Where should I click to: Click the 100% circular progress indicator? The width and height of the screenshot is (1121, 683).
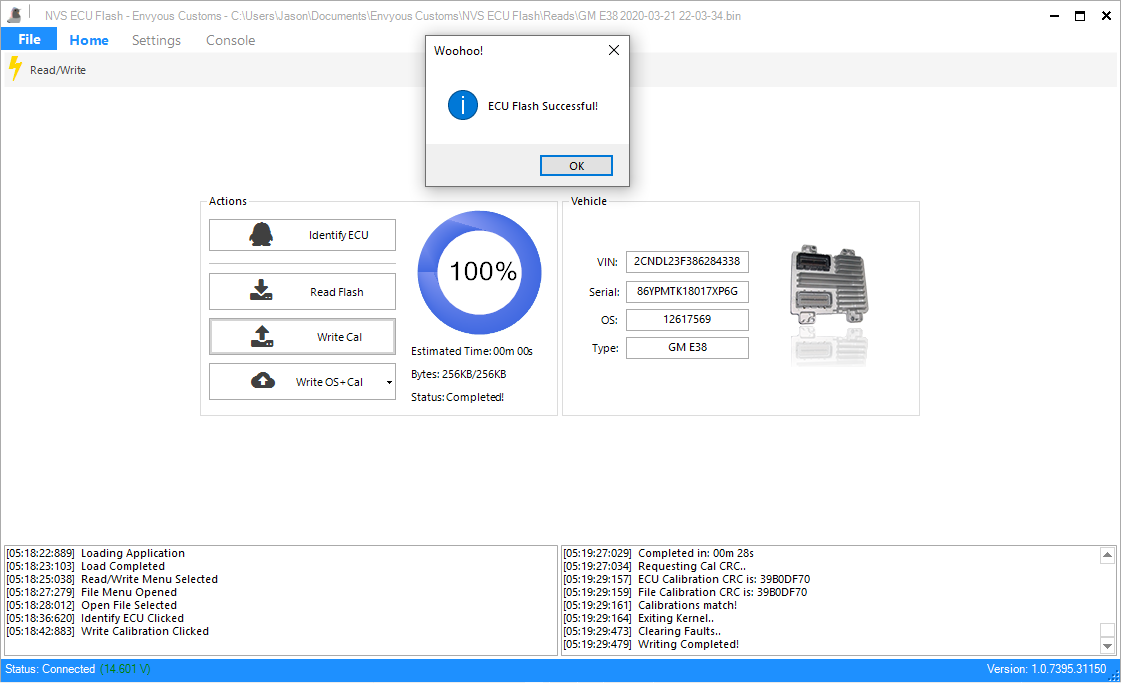tap(480, 272)
